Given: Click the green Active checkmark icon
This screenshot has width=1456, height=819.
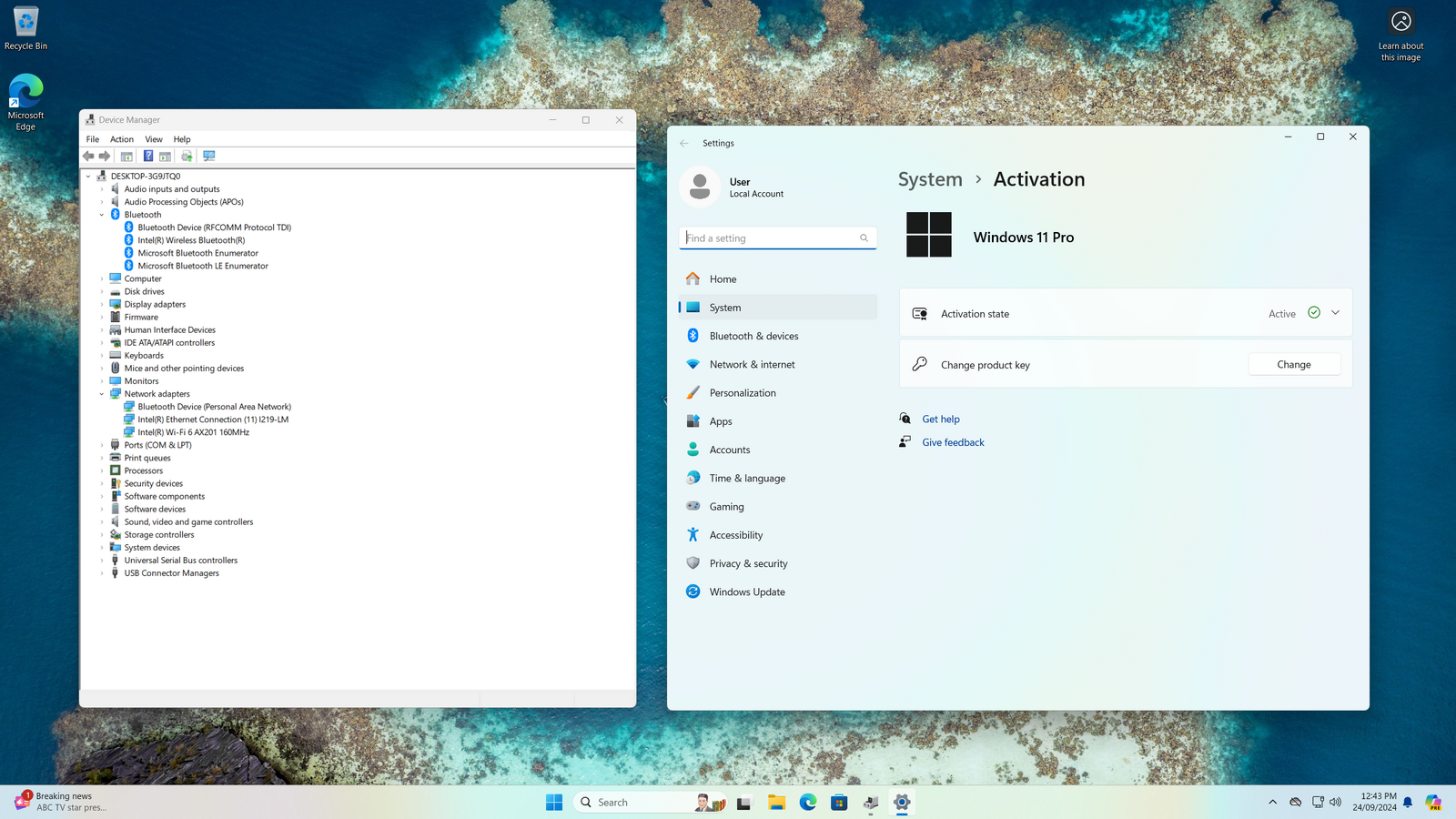Looking at the screenshot, I should click(1314, 312).
